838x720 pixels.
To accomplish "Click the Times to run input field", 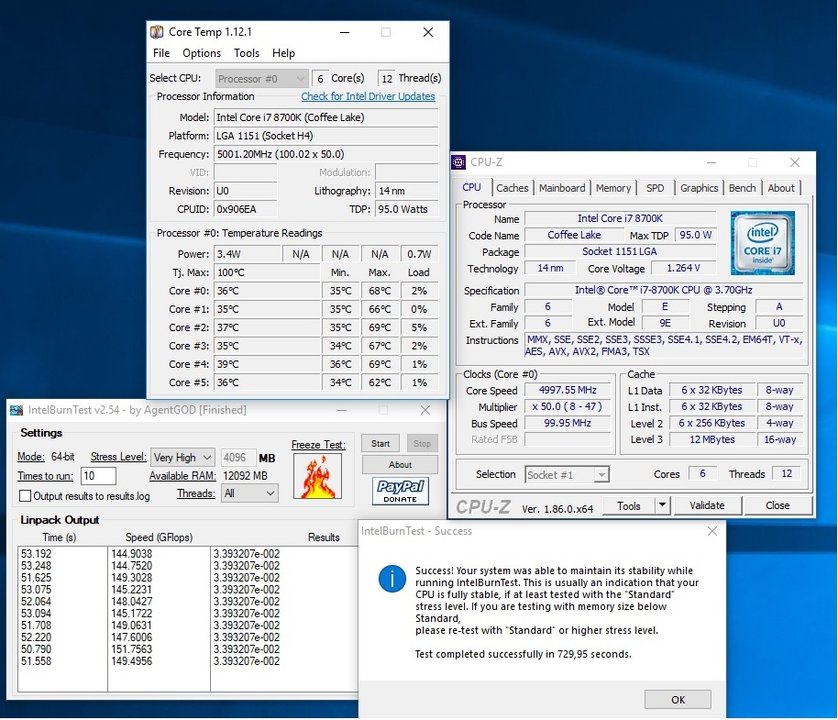I will [x=98, y=476].
